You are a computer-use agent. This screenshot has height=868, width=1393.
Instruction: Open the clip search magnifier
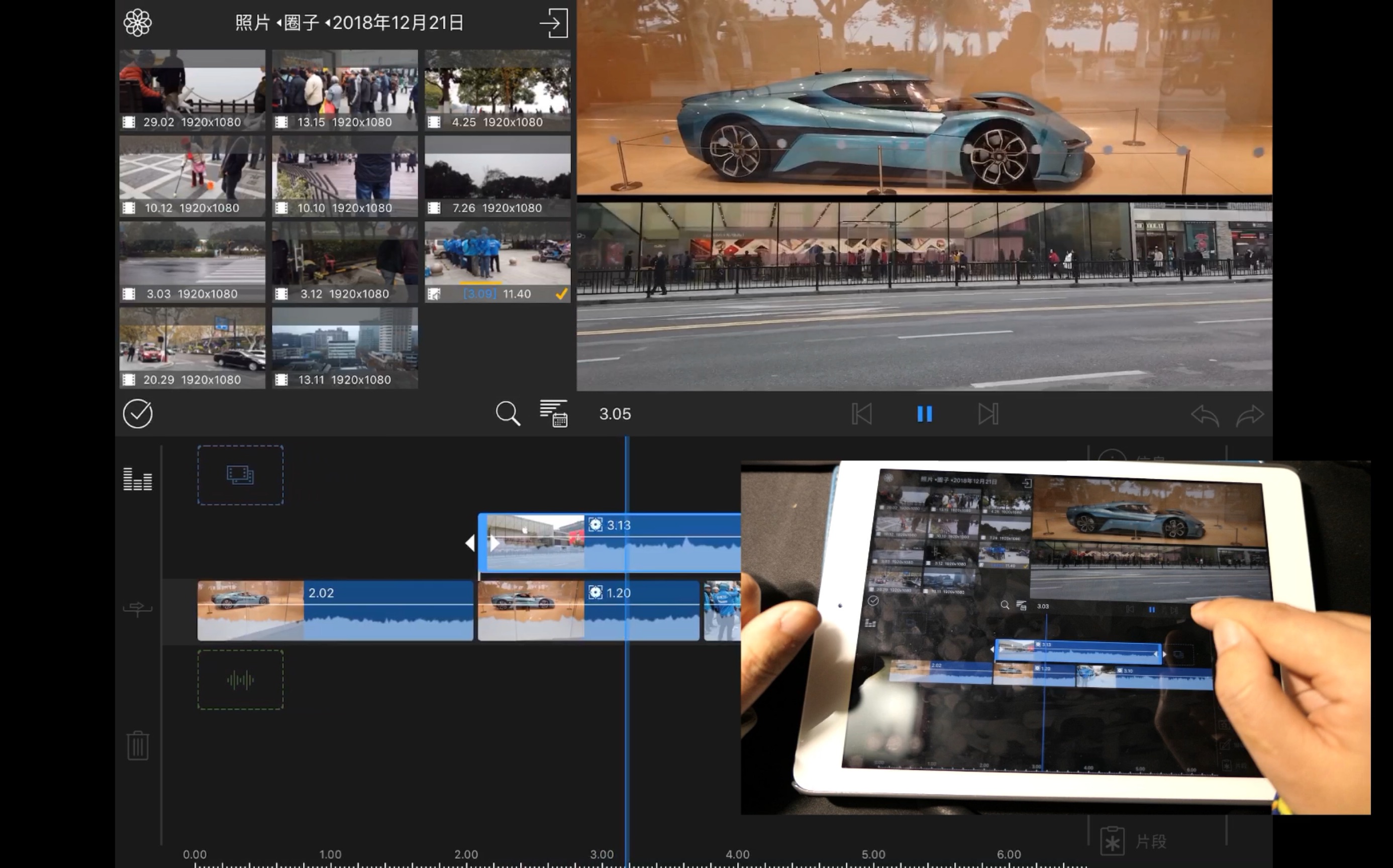pyautogui.click(x=508, y=413)
